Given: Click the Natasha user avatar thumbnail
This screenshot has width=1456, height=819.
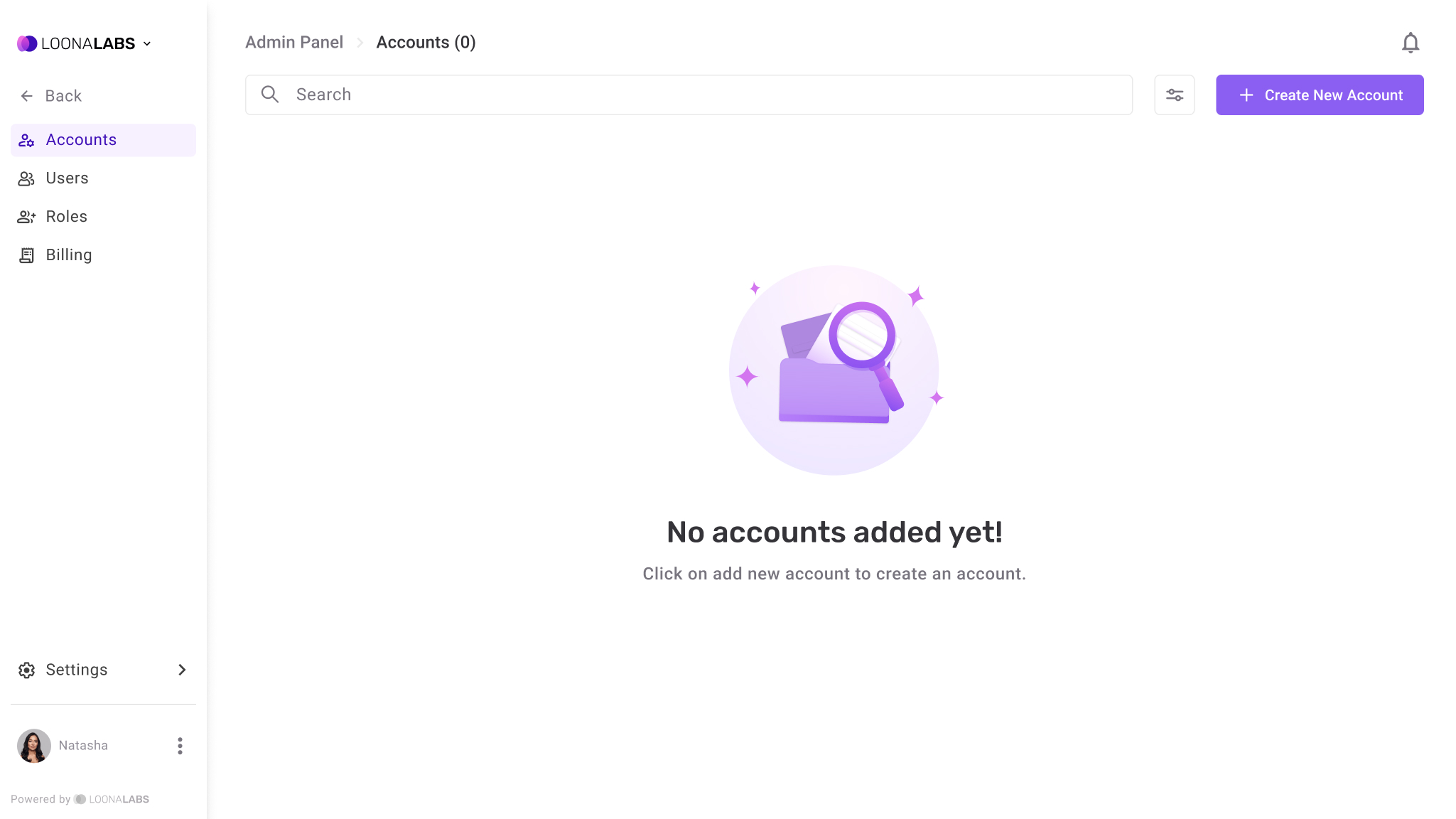Looking at the screenshot, I should coord(34,745).
